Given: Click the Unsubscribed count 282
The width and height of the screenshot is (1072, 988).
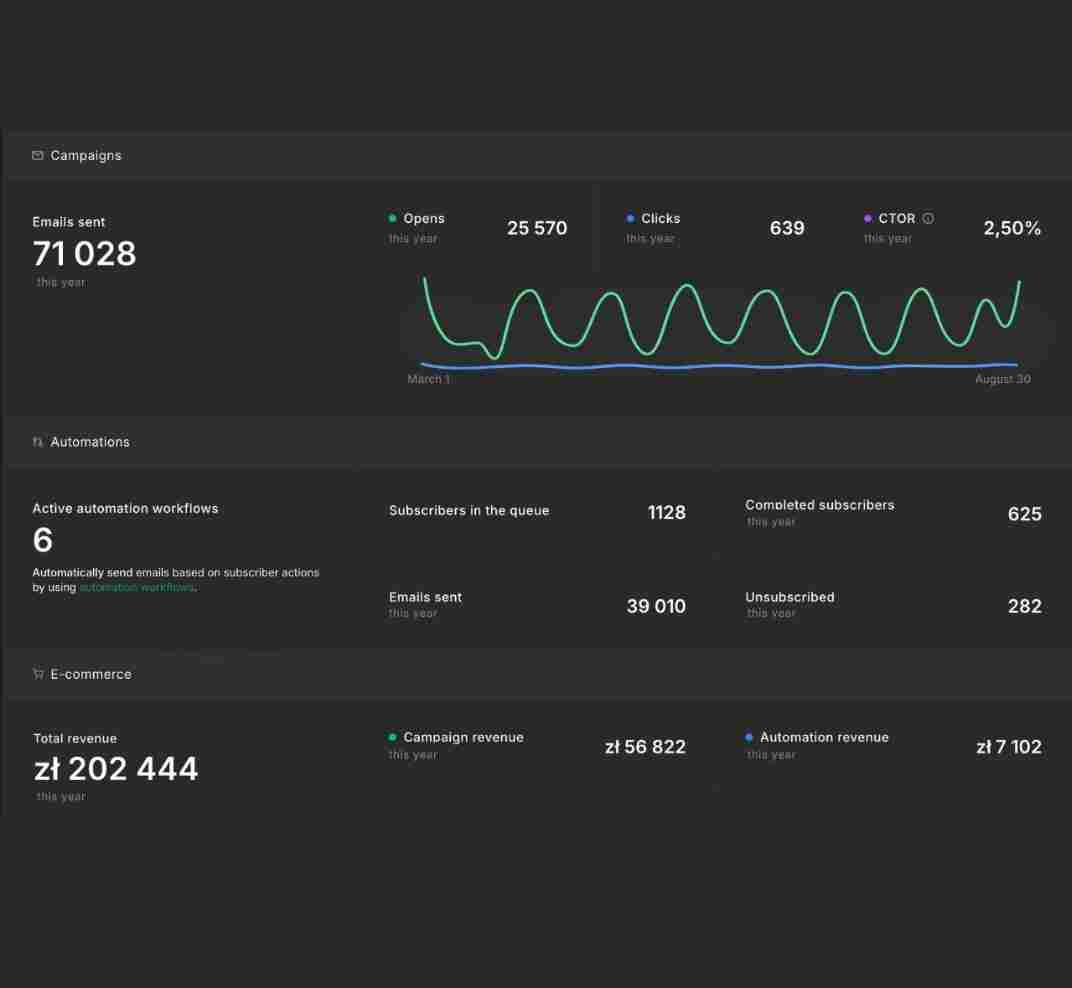Looking at the screenshot, I should tap(1024, 606).
